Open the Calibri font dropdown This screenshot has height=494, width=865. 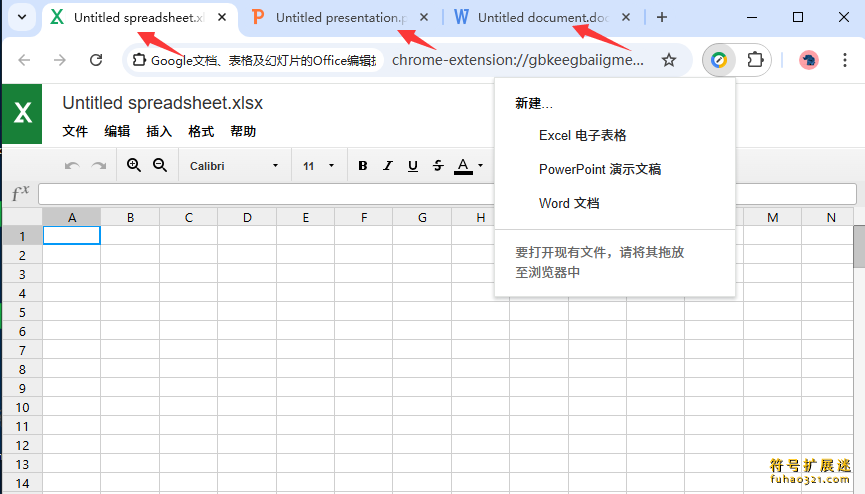click(234, 166)
